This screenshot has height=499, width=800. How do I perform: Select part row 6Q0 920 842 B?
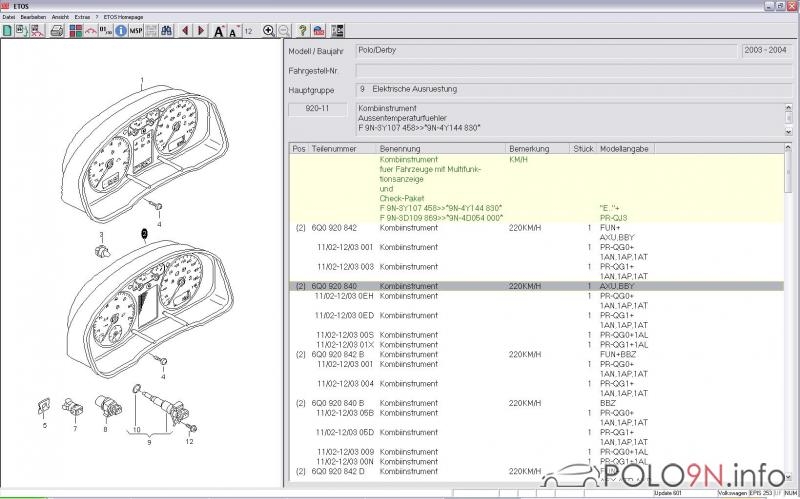click(x=338, y=354)
